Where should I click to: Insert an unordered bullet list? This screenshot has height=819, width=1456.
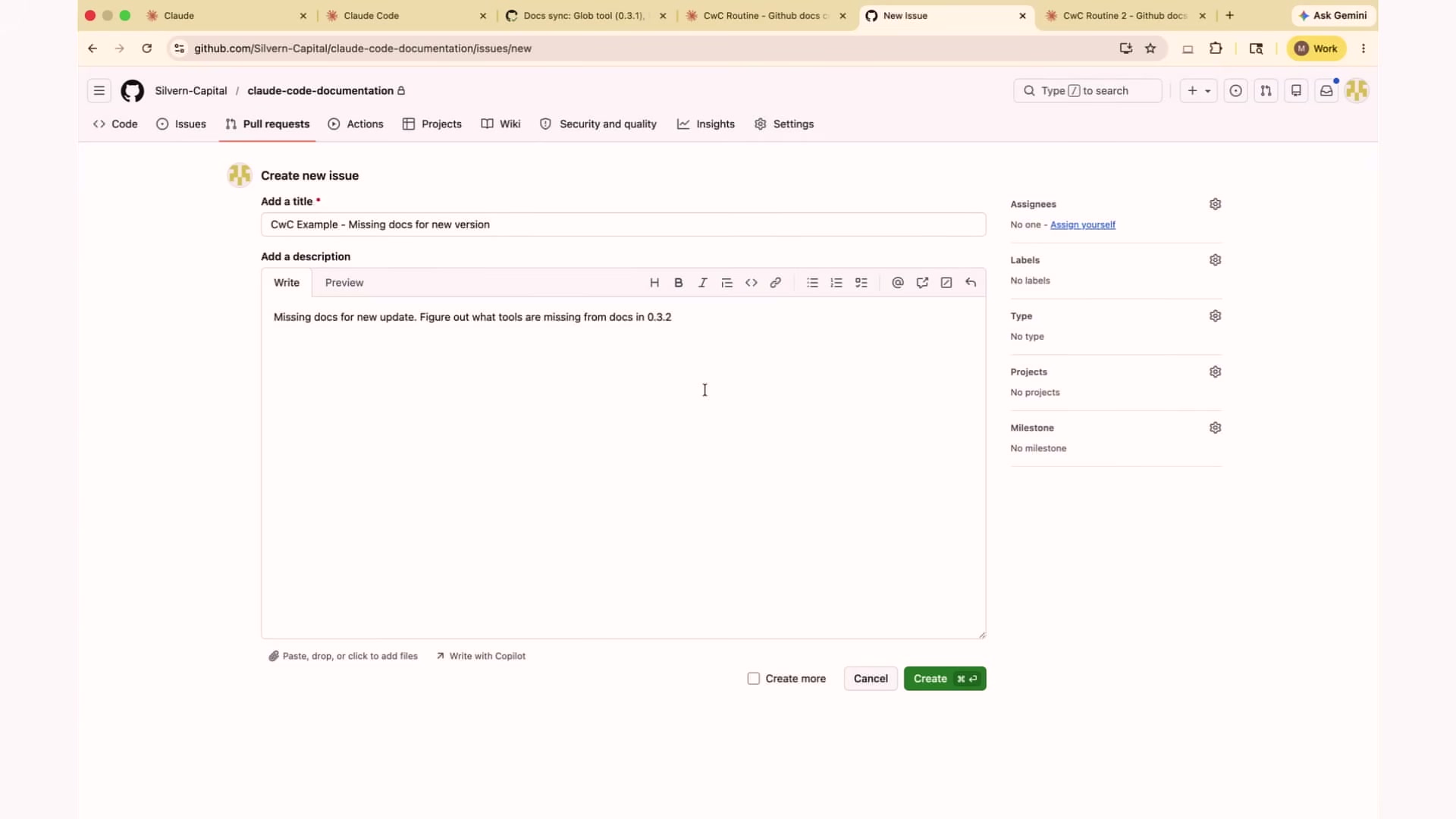coord(812,283)
